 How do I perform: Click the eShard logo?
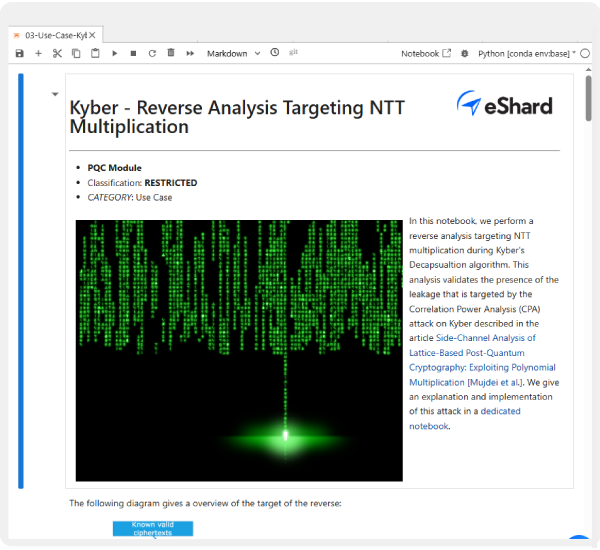click(x=504, y=104)
